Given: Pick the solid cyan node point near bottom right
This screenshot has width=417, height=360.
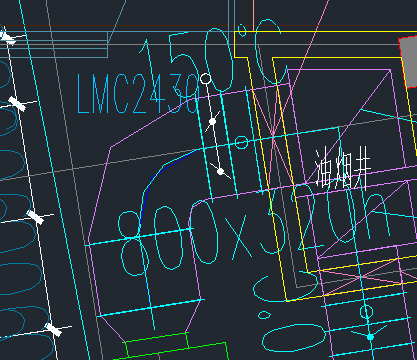Looking at the screenshot, I should (370, 337).
